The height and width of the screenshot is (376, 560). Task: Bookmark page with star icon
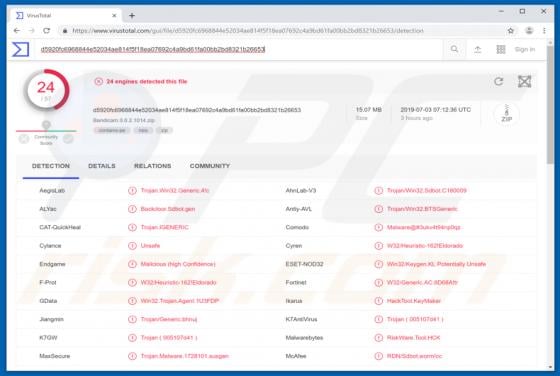tap(511, 31)
